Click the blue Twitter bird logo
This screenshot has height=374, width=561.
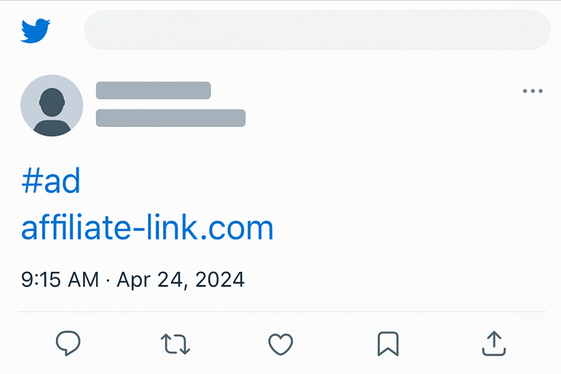tap(35, 31)
